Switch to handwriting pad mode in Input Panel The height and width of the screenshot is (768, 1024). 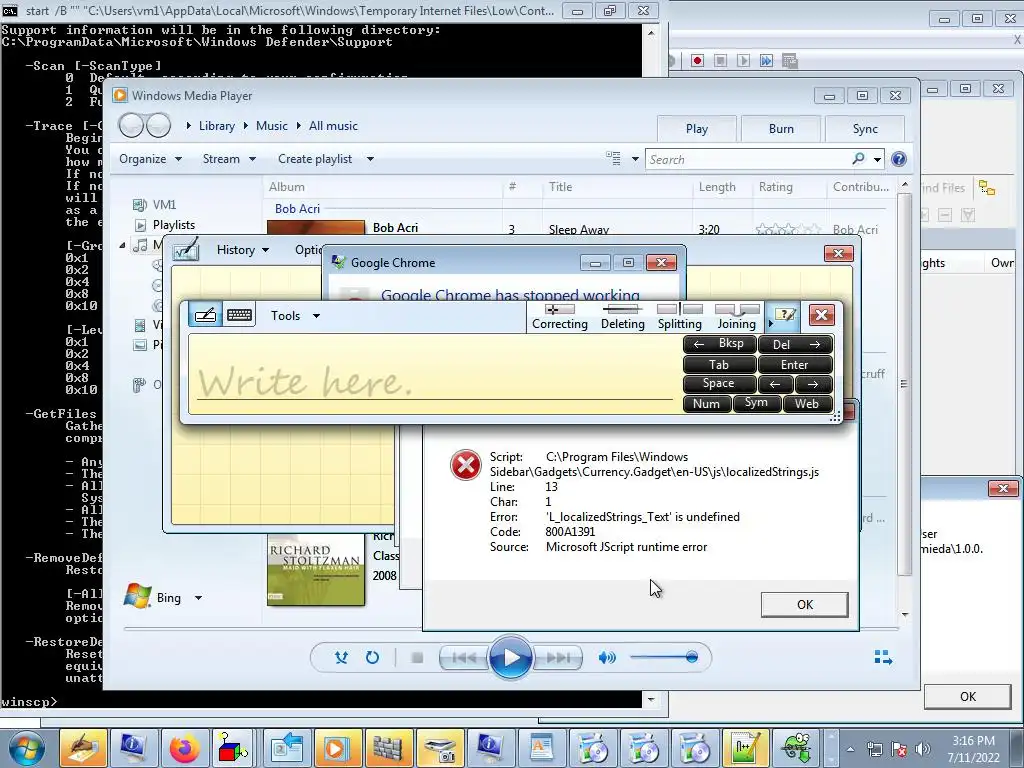click(x=205, y=315)
